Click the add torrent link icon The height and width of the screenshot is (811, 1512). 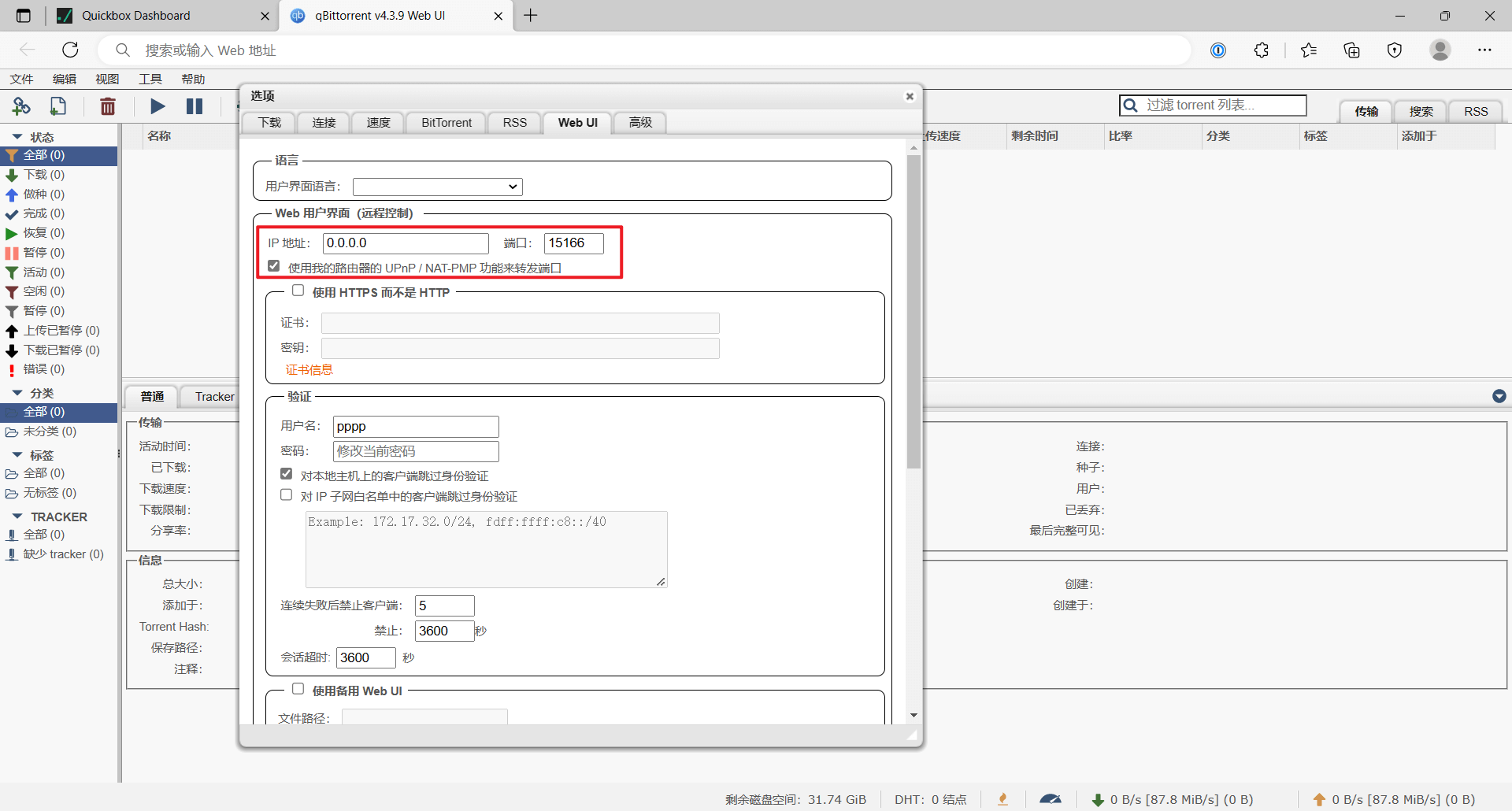tap(21, 106)
